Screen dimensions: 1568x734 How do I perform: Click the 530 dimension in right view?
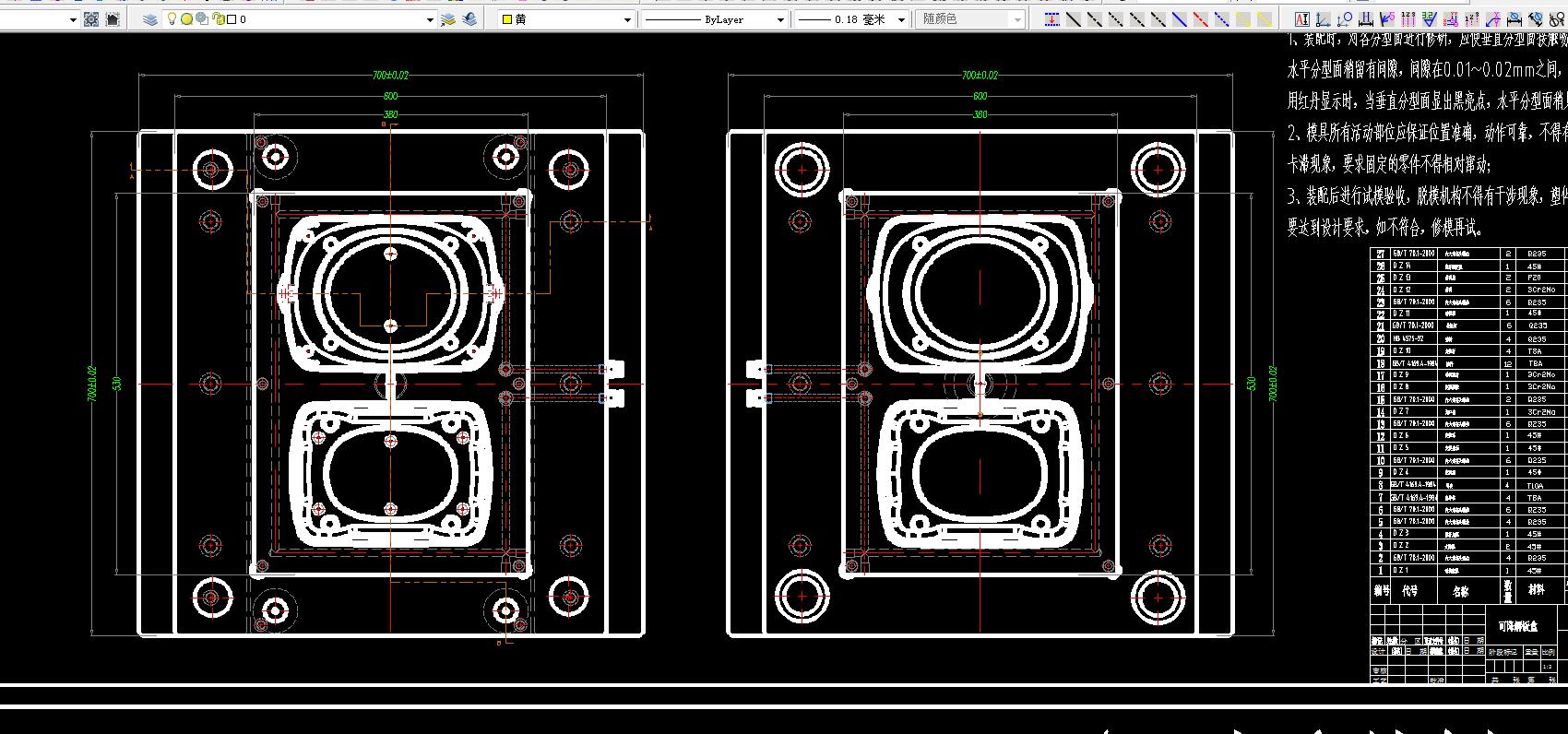pyautogui.click(x=1253, y=383)
